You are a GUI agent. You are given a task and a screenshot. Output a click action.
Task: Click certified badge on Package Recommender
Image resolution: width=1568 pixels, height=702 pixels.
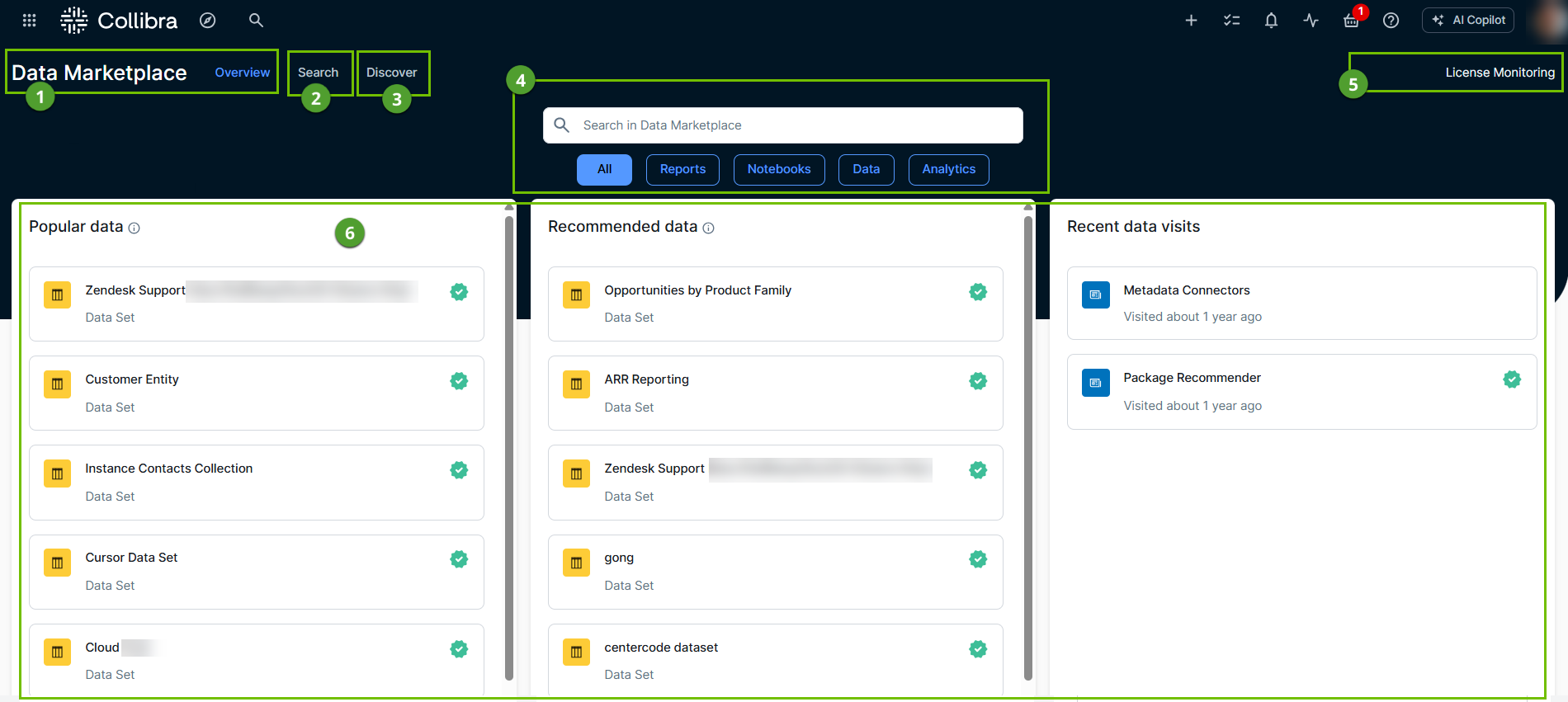(1512, 379)
